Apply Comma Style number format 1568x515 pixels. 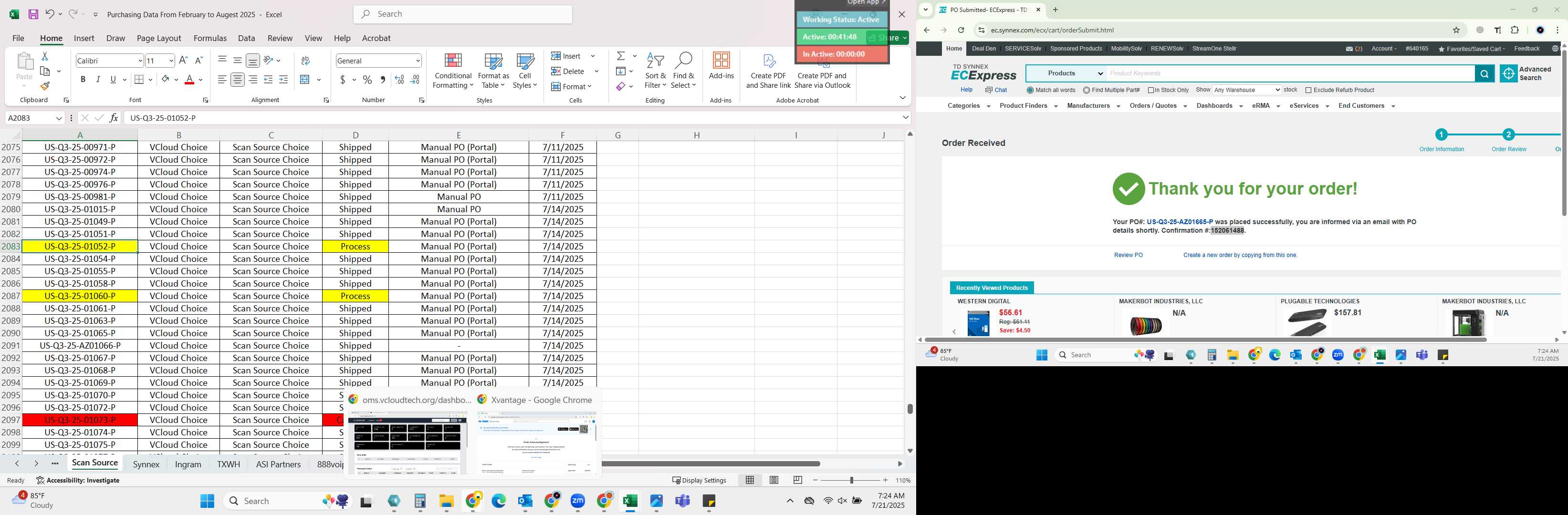coord(383,80)
